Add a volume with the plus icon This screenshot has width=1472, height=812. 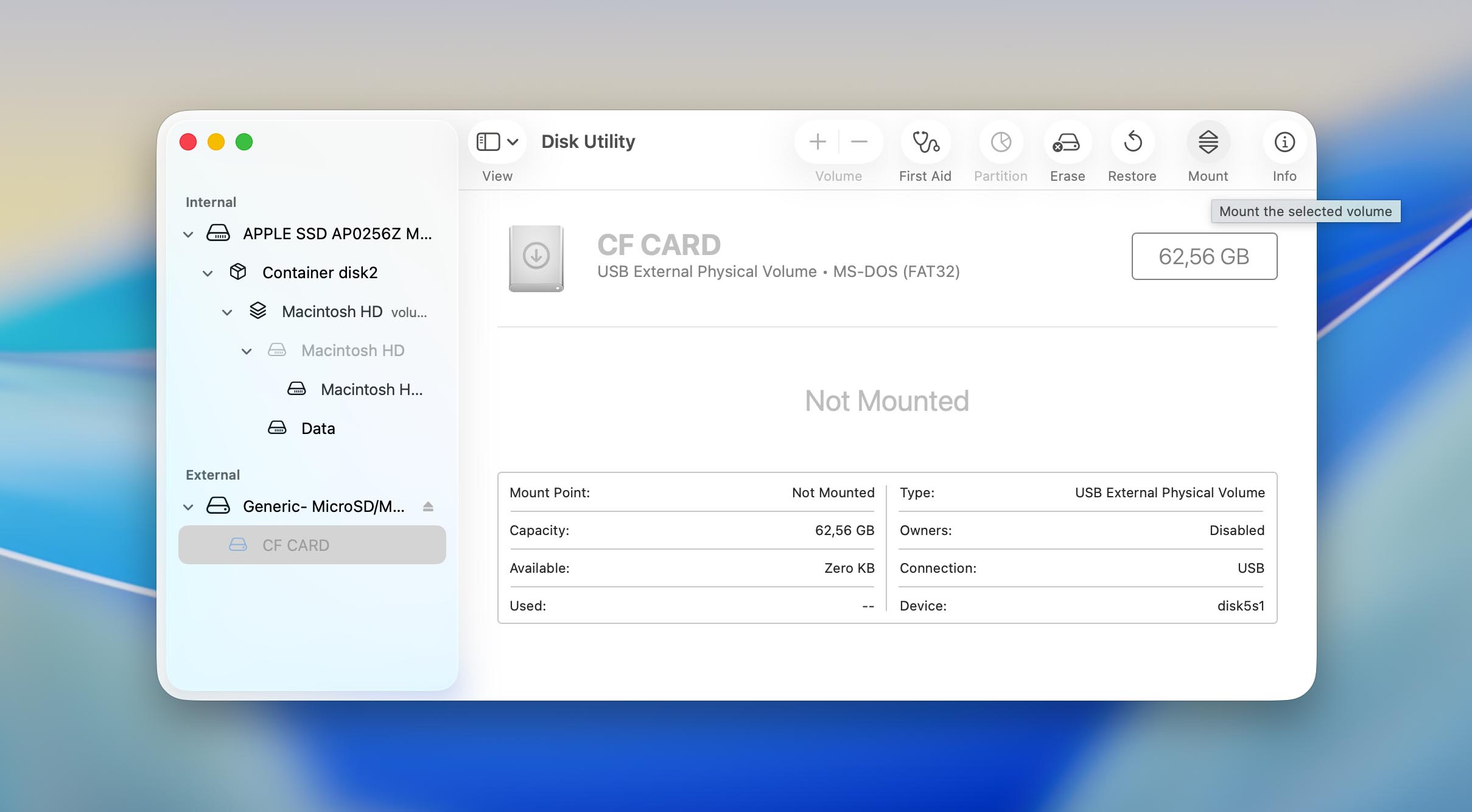[816, 142]
